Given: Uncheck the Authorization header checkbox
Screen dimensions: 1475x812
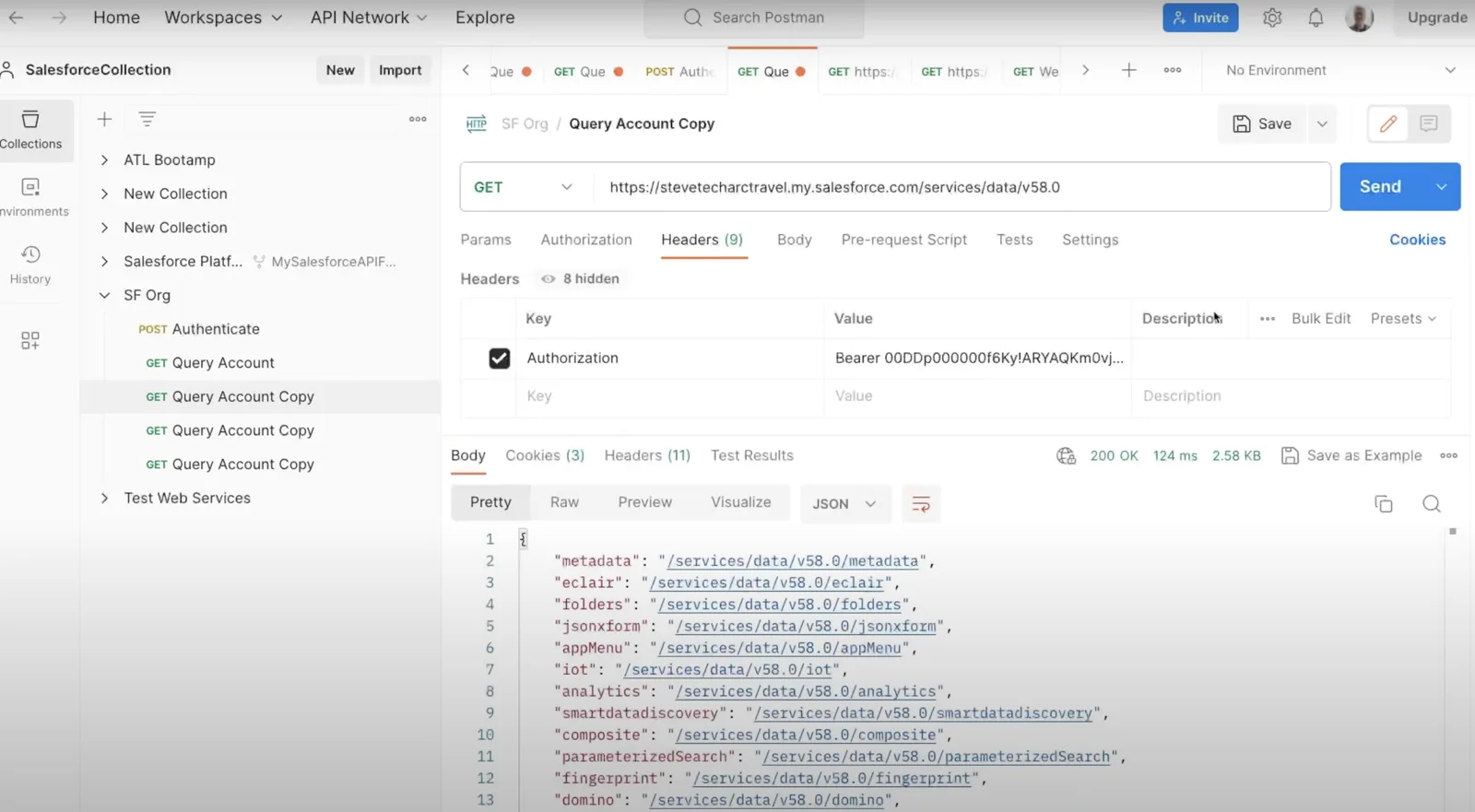Looking at the screenshot, I should (x=499, y=358).
